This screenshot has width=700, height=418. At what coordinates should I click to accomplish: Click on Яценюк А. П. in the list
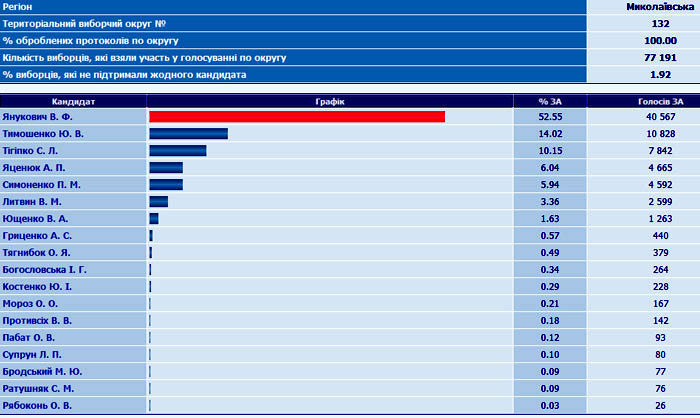[33, 168]
